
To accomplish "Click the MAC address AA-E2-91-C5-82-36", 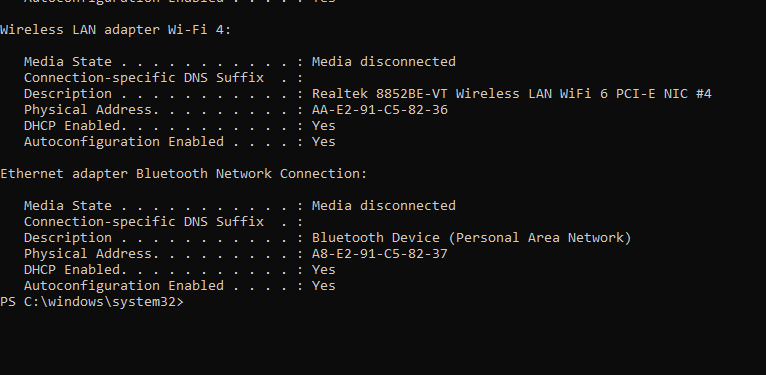I will [x=380, y=110].
